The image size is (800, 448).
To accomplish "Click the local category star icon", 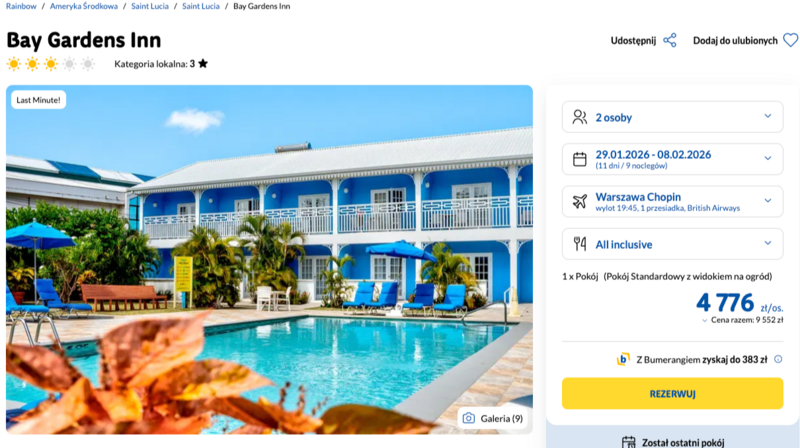I will point(203,64).
